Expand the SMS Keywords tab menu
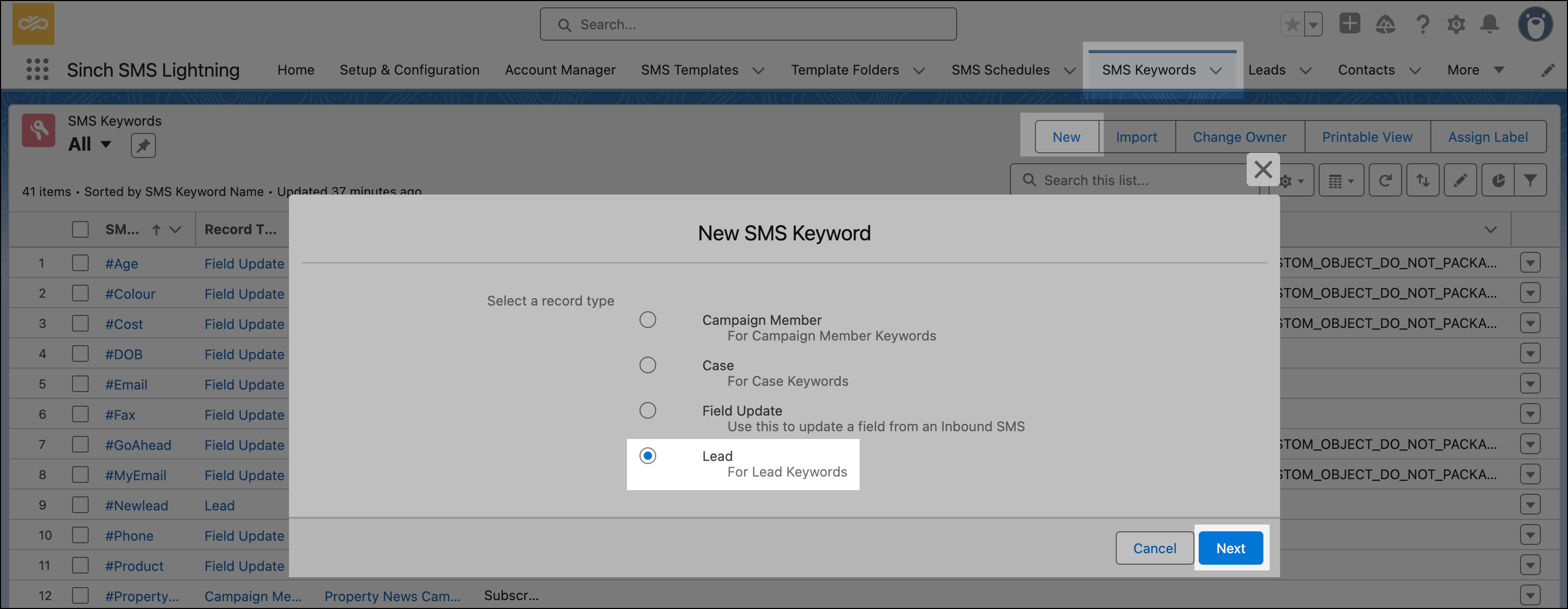Viewport: 1568px width, 609px height. [1216, 70]
